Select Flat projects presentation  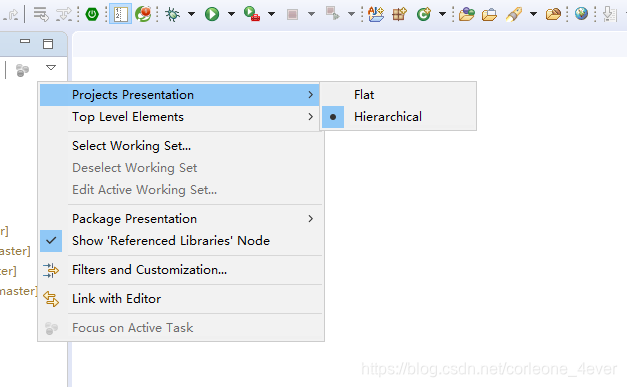point(398,95)
